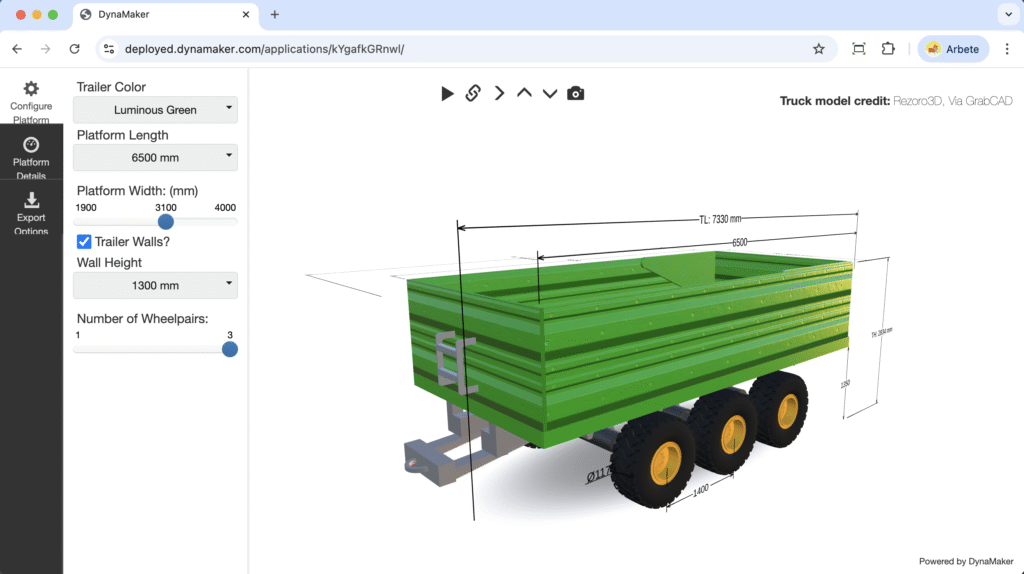Click the right chevron view icon
Image resolution: width=1024 pixels, height=574 pixels.
pyautogui.click(x=499, y=93)
